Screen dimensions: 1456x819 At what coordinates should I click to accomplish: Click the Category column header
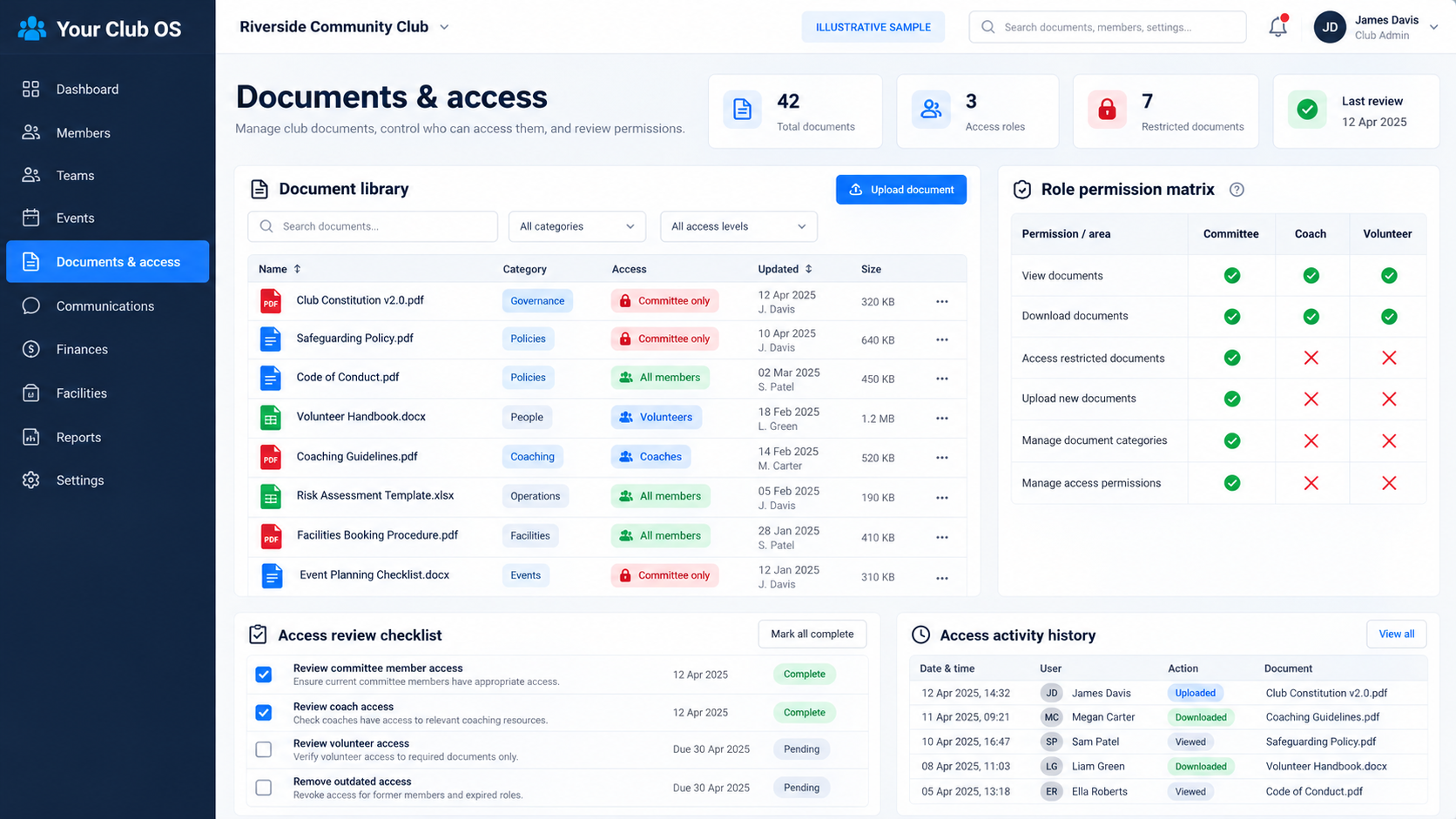(x=524, y=269)
